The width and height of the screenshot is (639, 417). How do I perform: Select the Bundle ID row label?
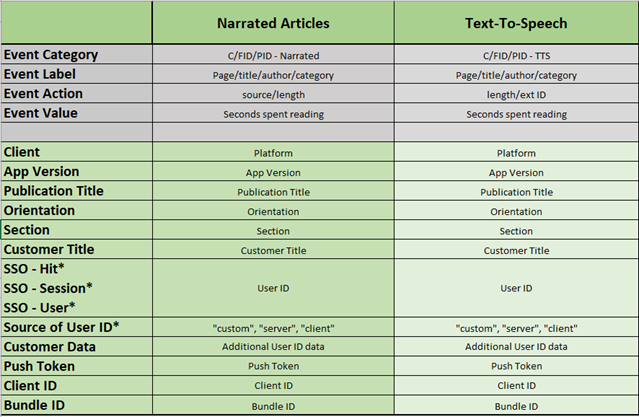76,405
